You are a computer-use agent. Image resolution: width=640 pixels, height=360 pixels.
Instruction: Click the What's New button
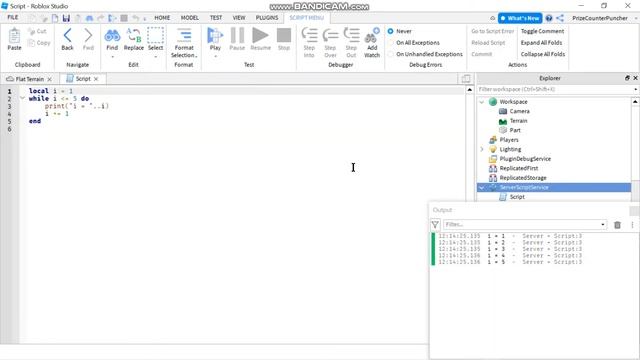tap(520, 18)
